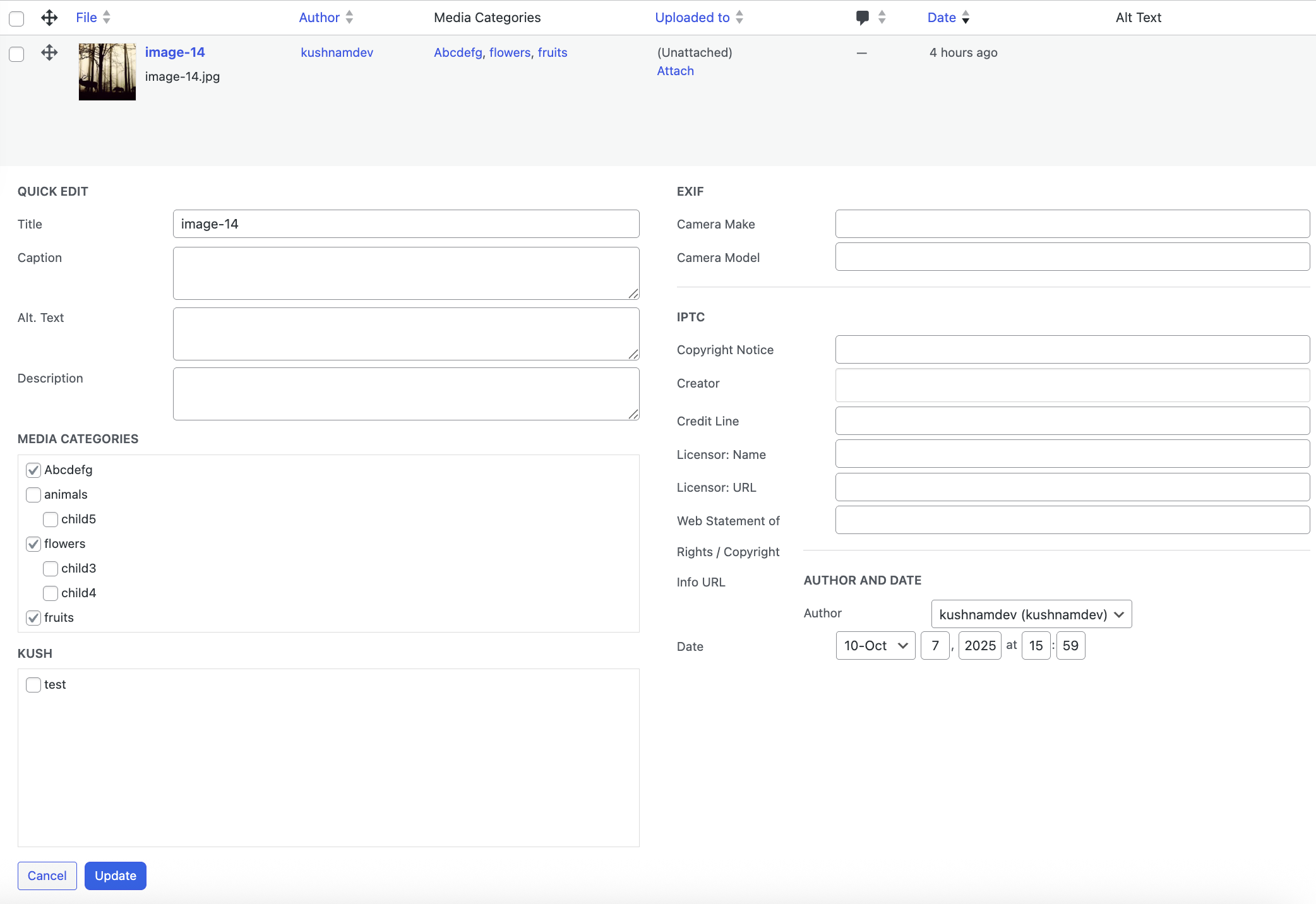Open the Author dropdown kushnamdev
Viewport: 1316px width, 904px height.
(1031, 614)
